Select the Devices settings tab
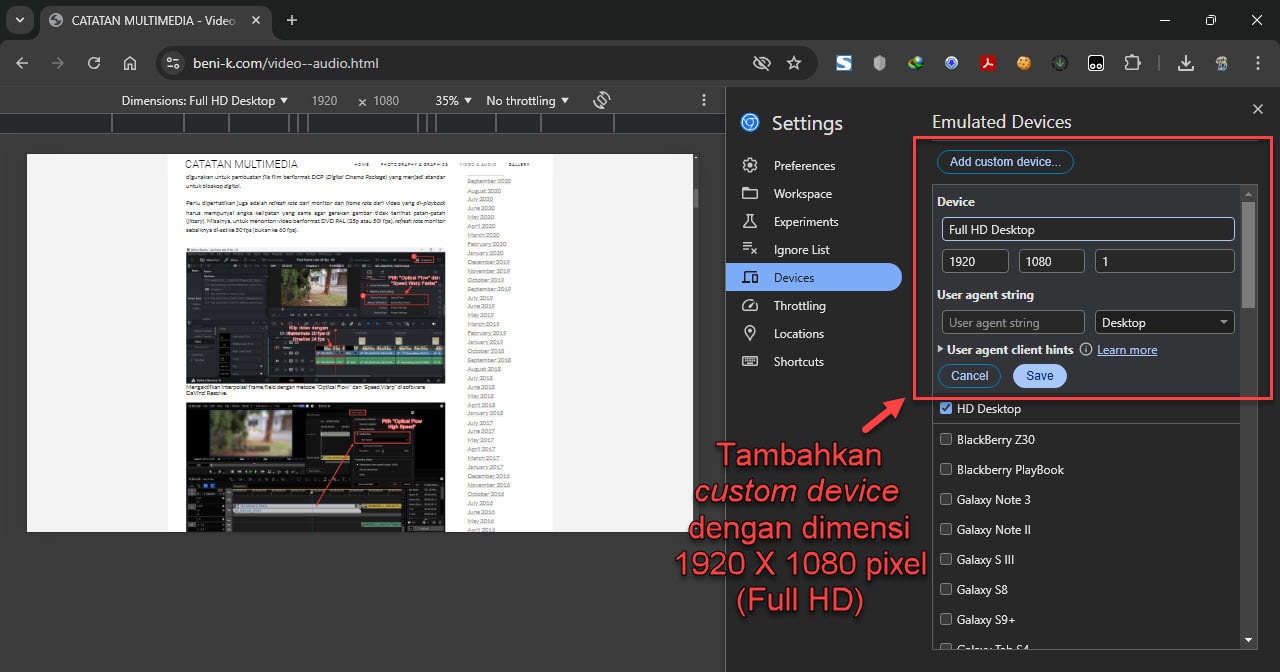The image size is (1280, 672). tap(814, 277)
